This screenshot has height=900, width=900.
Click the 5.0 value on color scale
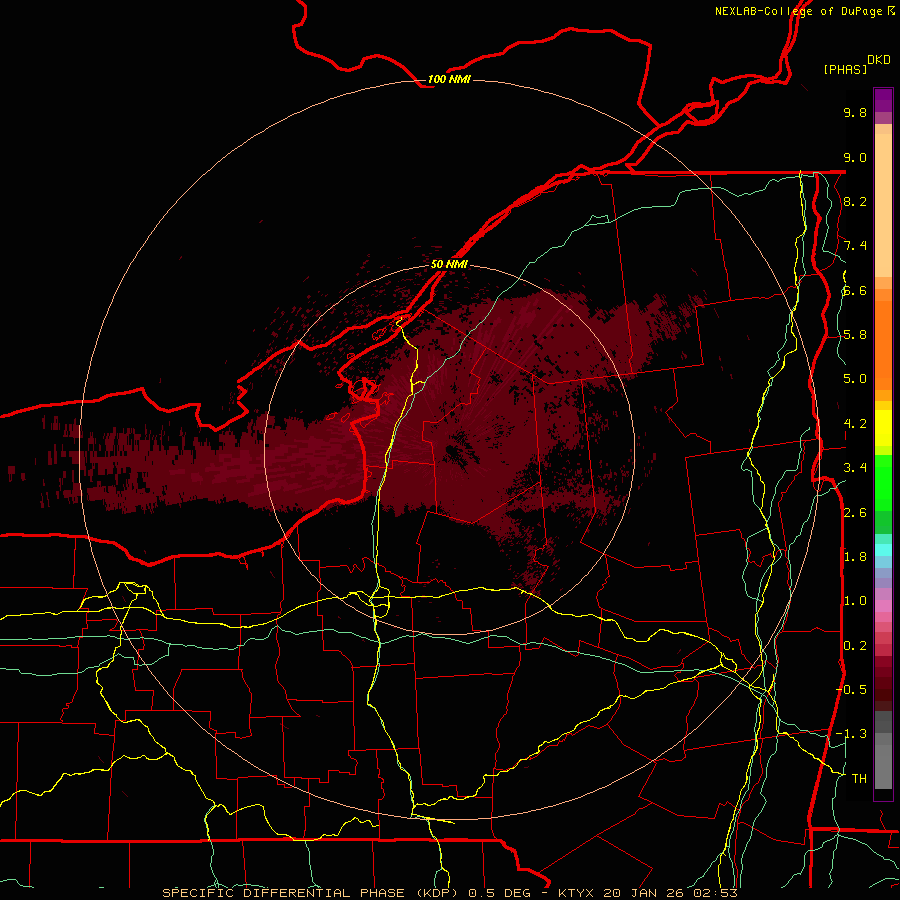855,379
